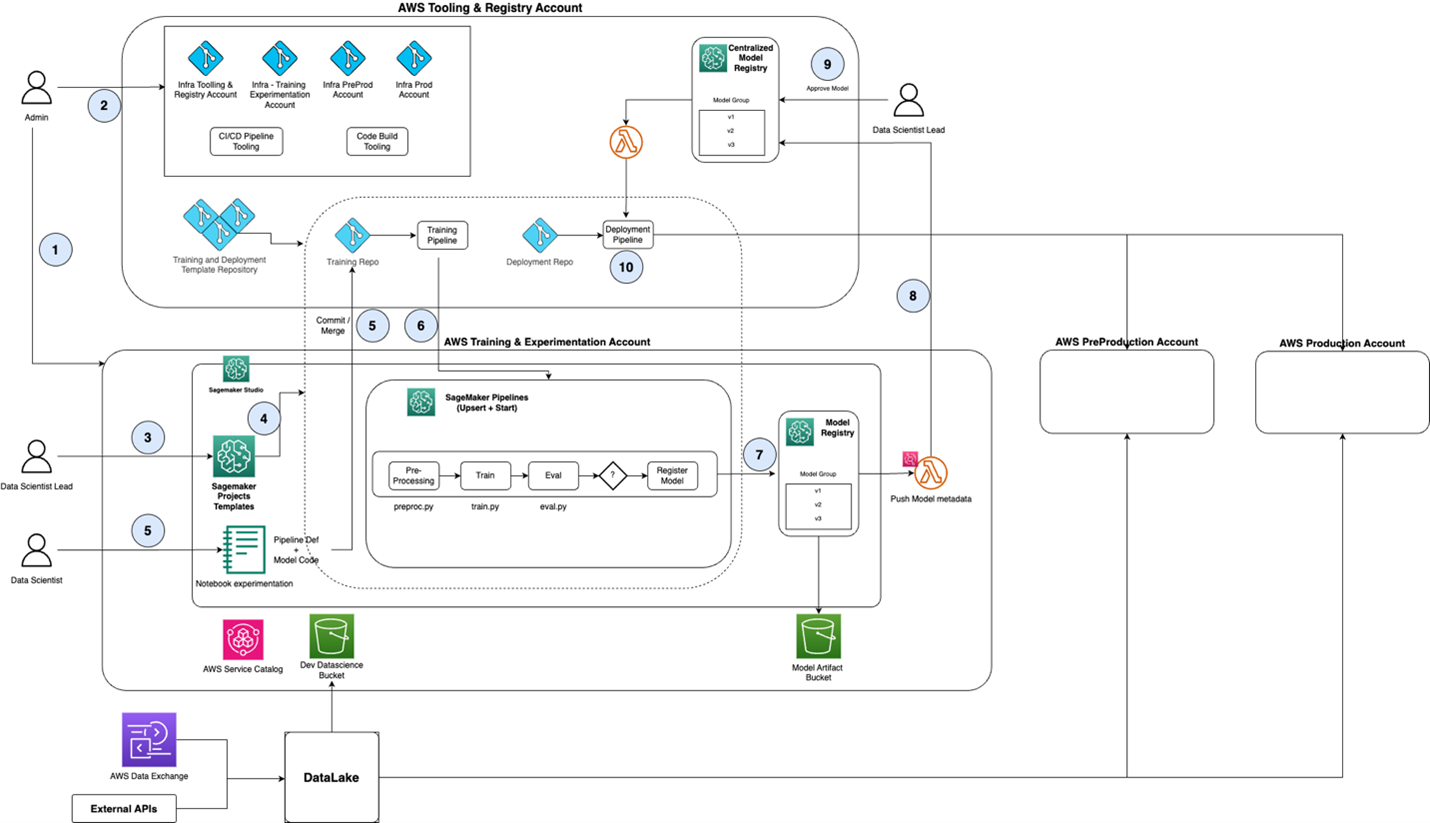1430x823 pixels.
Task: Click the Notebook experimentation icon
Action: 243,550
